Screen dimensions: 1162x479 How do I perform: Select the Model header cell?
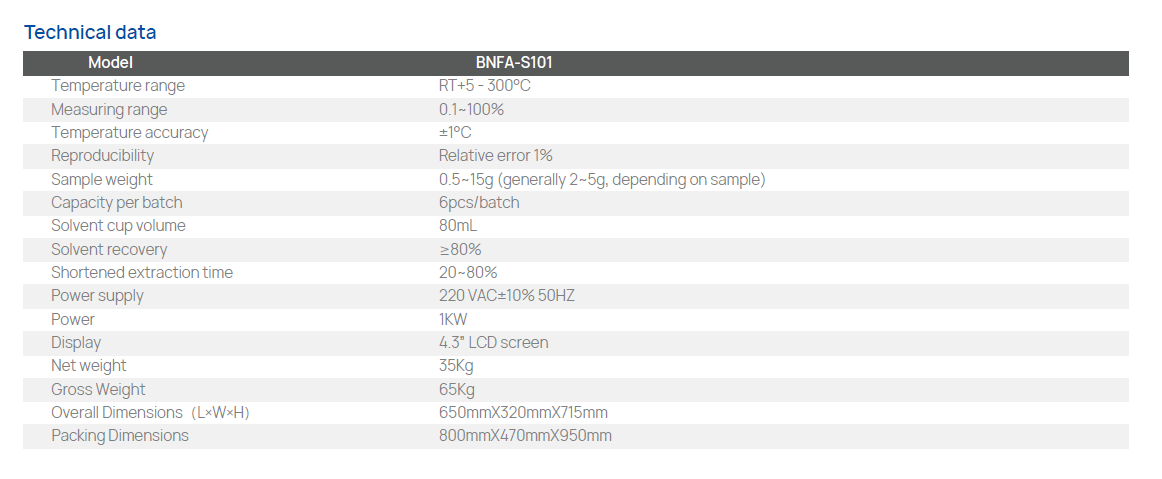pyautogui.click(x=110, y=63)
